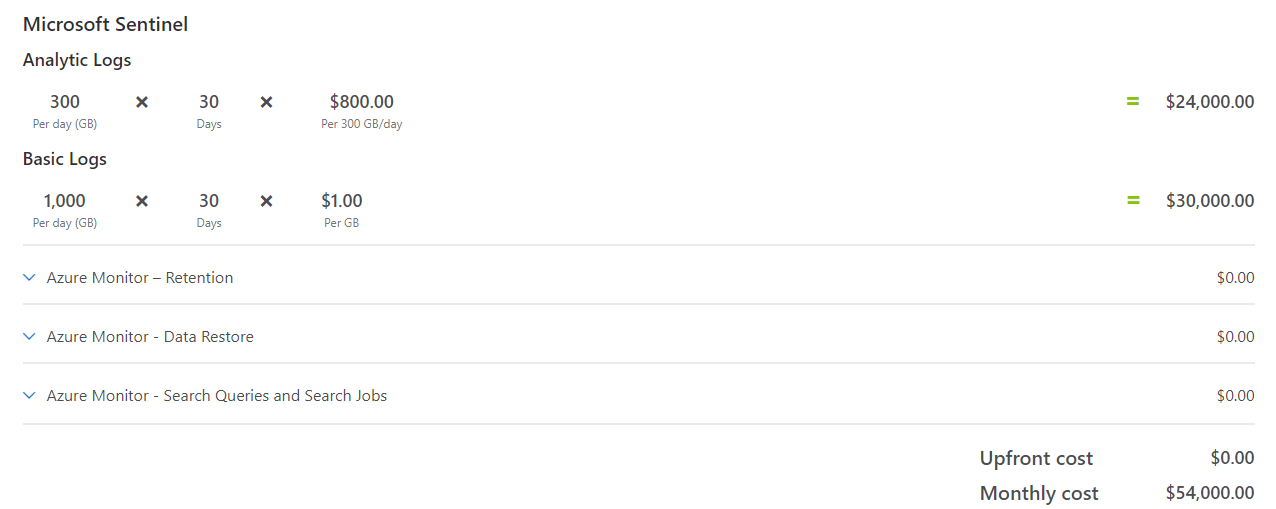
Task: Click the first multiplication sign in Analytic Logs
Action: (x=142, y=102)
